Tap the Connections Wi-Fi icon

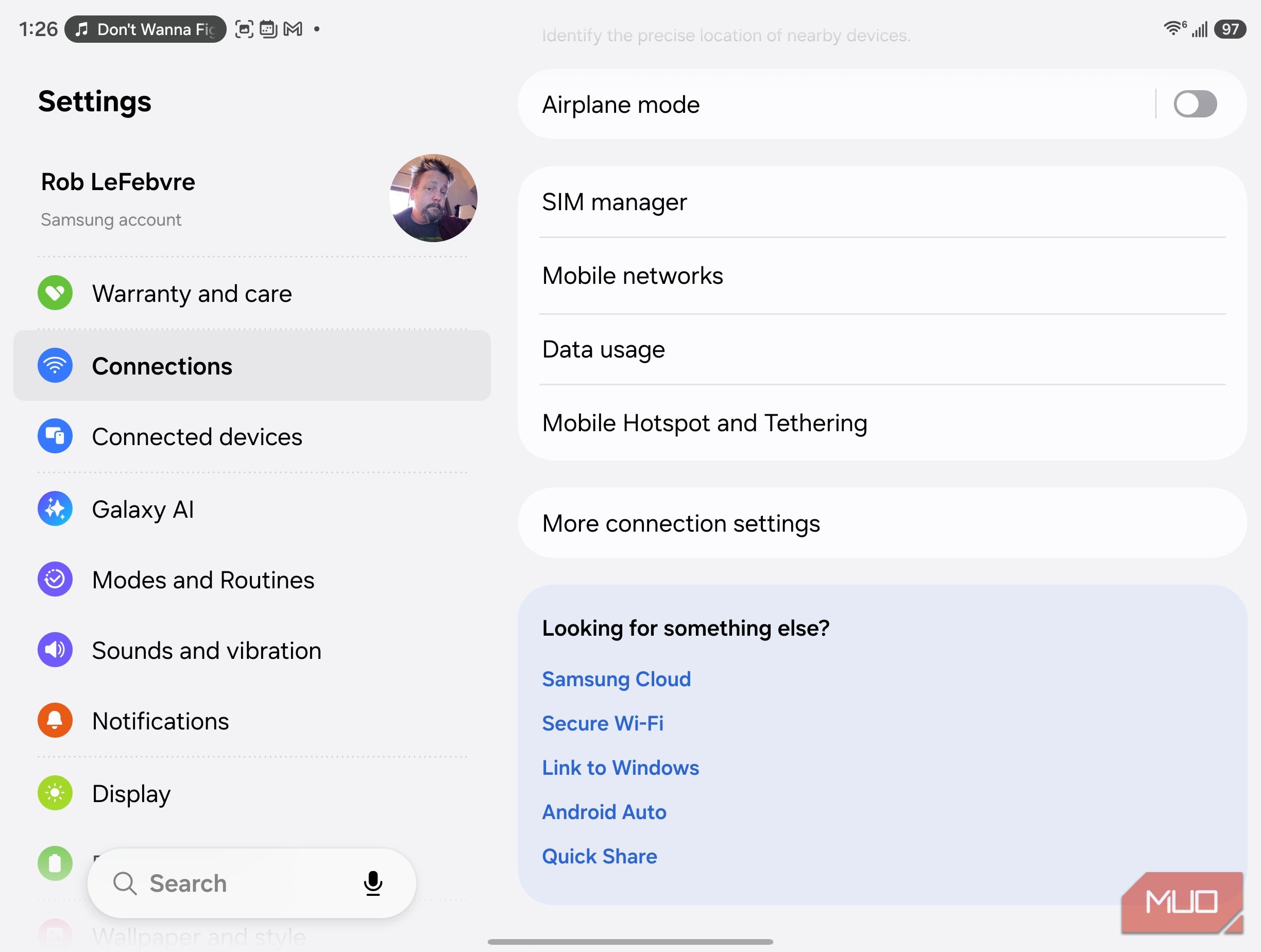tap(55, 365)
